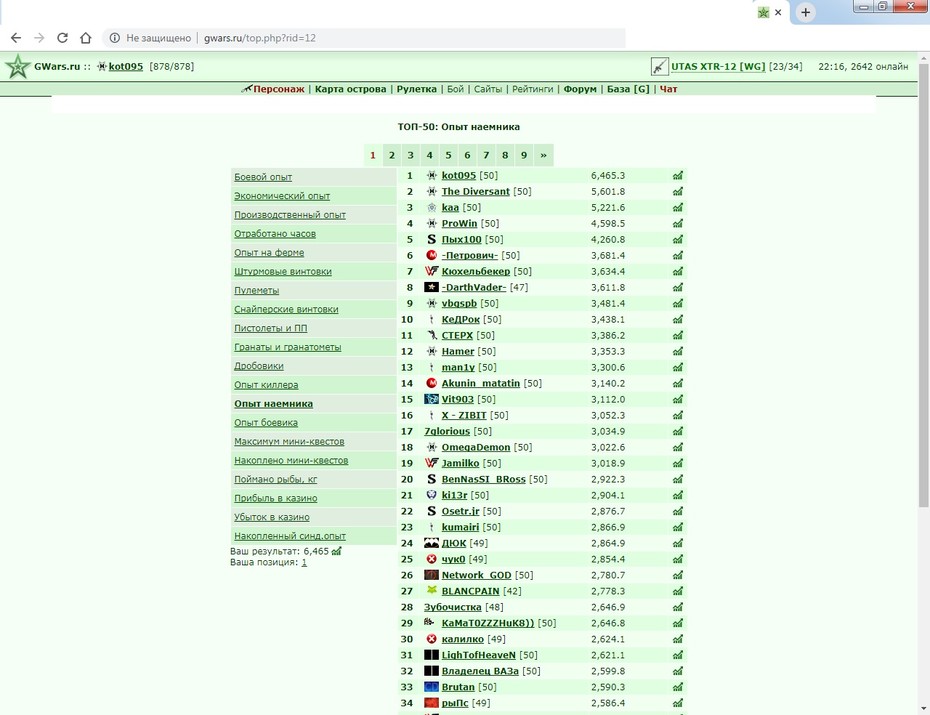Screen dimensions: 930x715
Task: Open chart icon in Jamilko row
Action: (x=678, y=464)
